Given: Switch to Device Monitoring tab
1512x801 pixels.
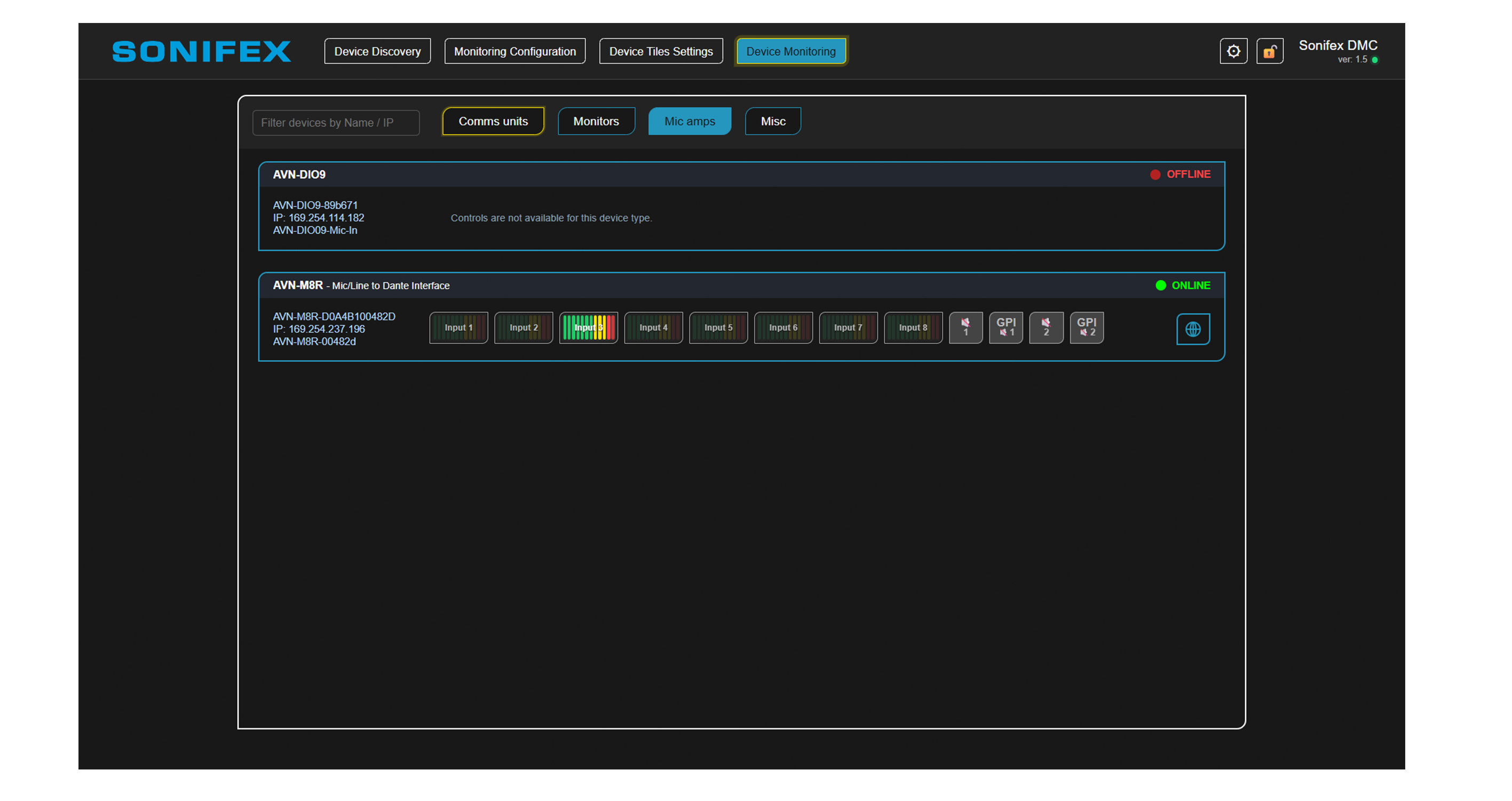Looking at the screenshot, I should (x=790, y=51).
